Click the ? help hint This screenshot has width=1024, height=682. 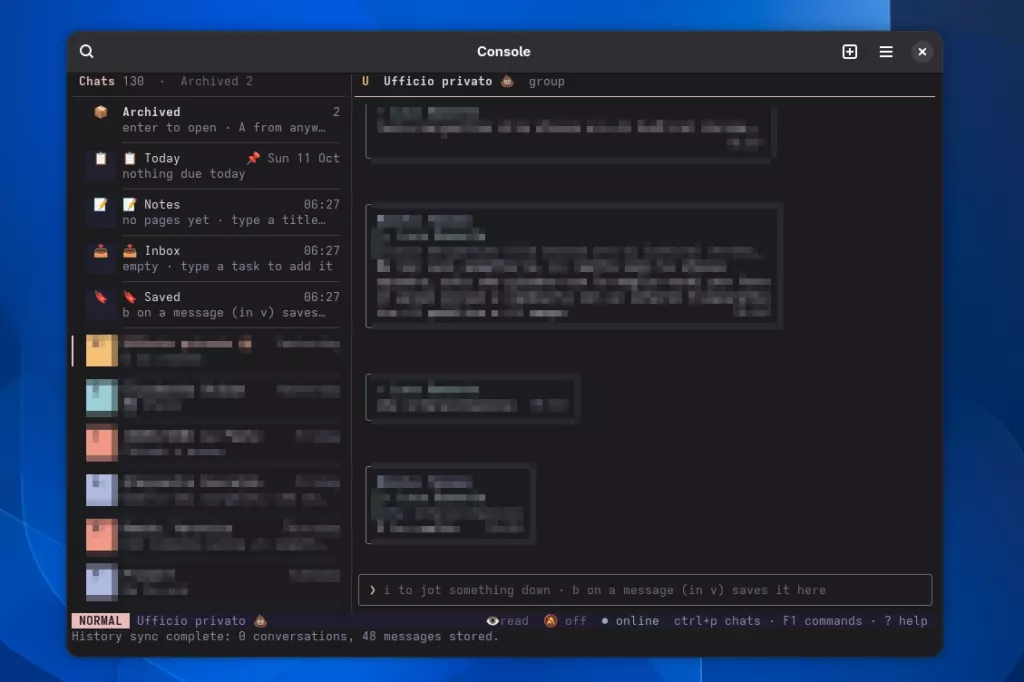tap(906, 621)
